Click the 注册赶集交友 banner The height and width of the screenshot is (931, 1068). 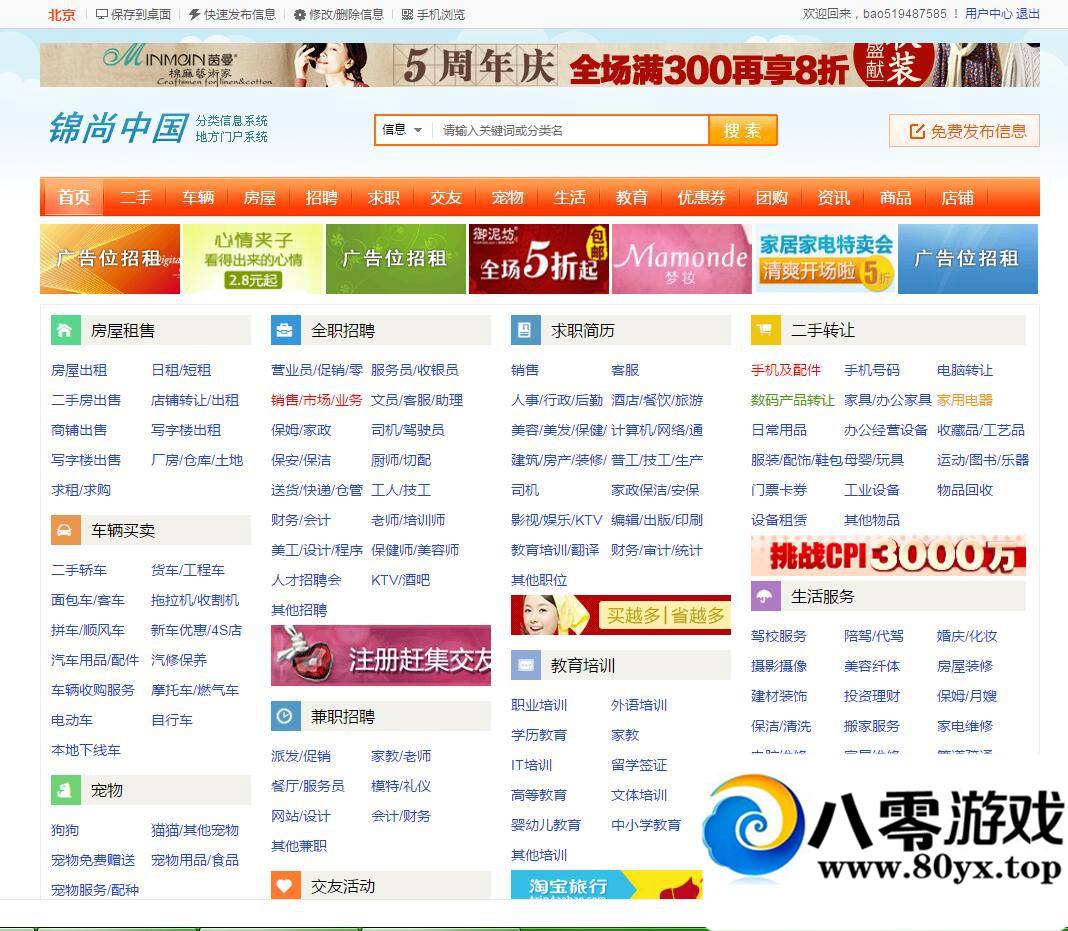(381, 655)
